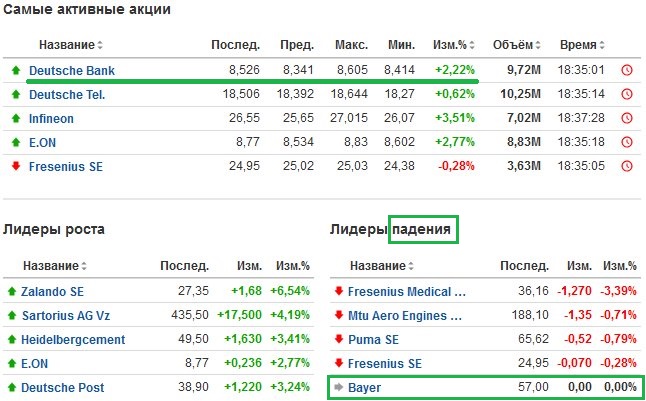646x401 pixels.
Task: Open the Puma SE stock link
Action: 373,339
